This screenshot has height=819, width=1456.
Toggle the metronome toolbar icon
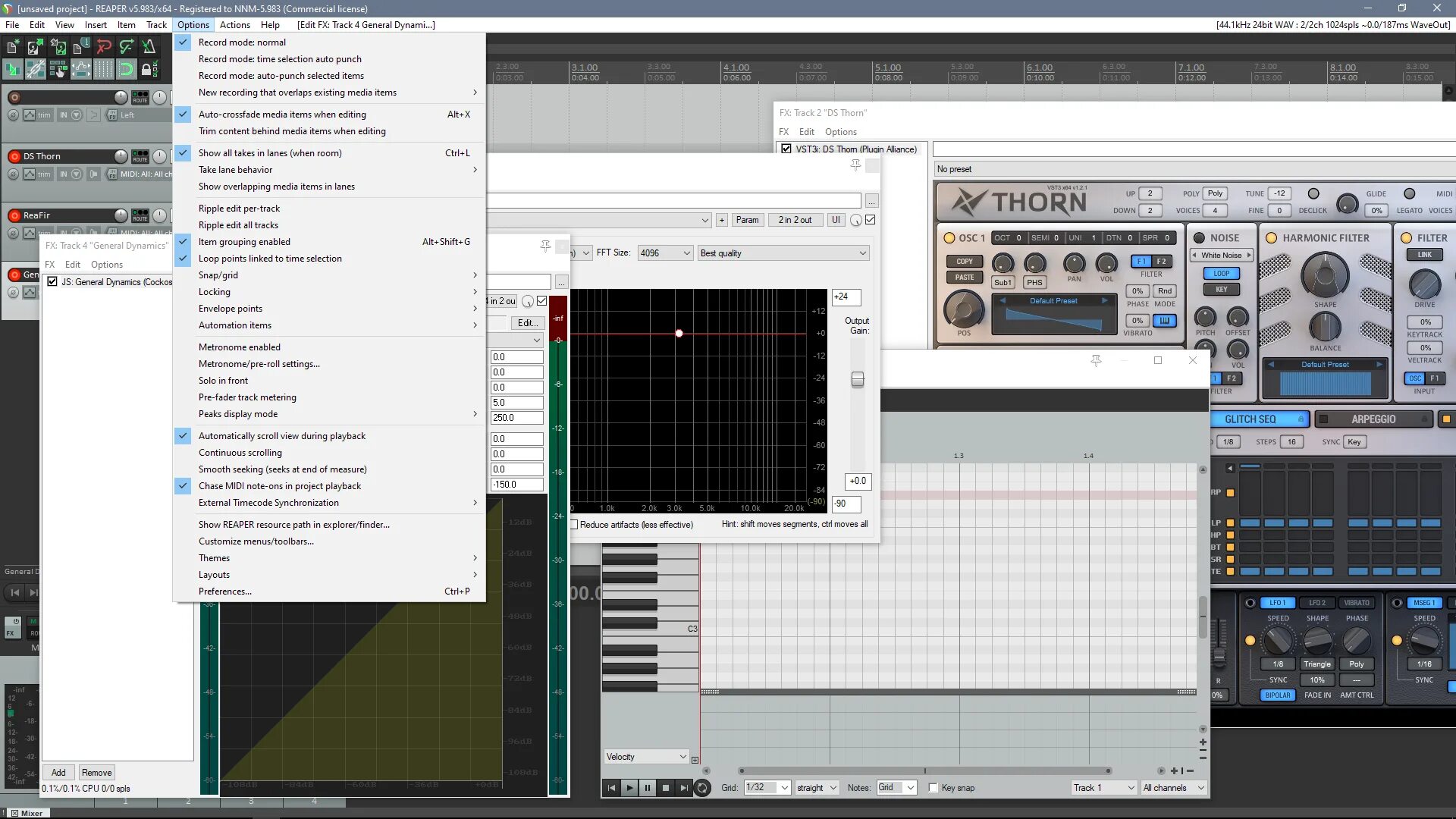149,47
